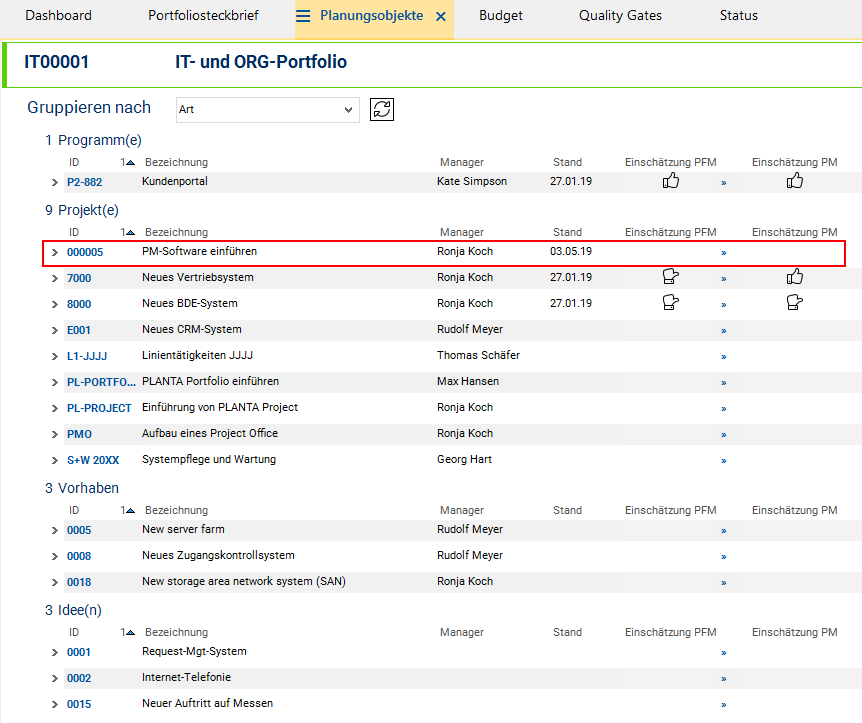This screenshot has width=862, height=723.
Task: Expand the P2-882 Kundenportal row
Action: point(54,183)
